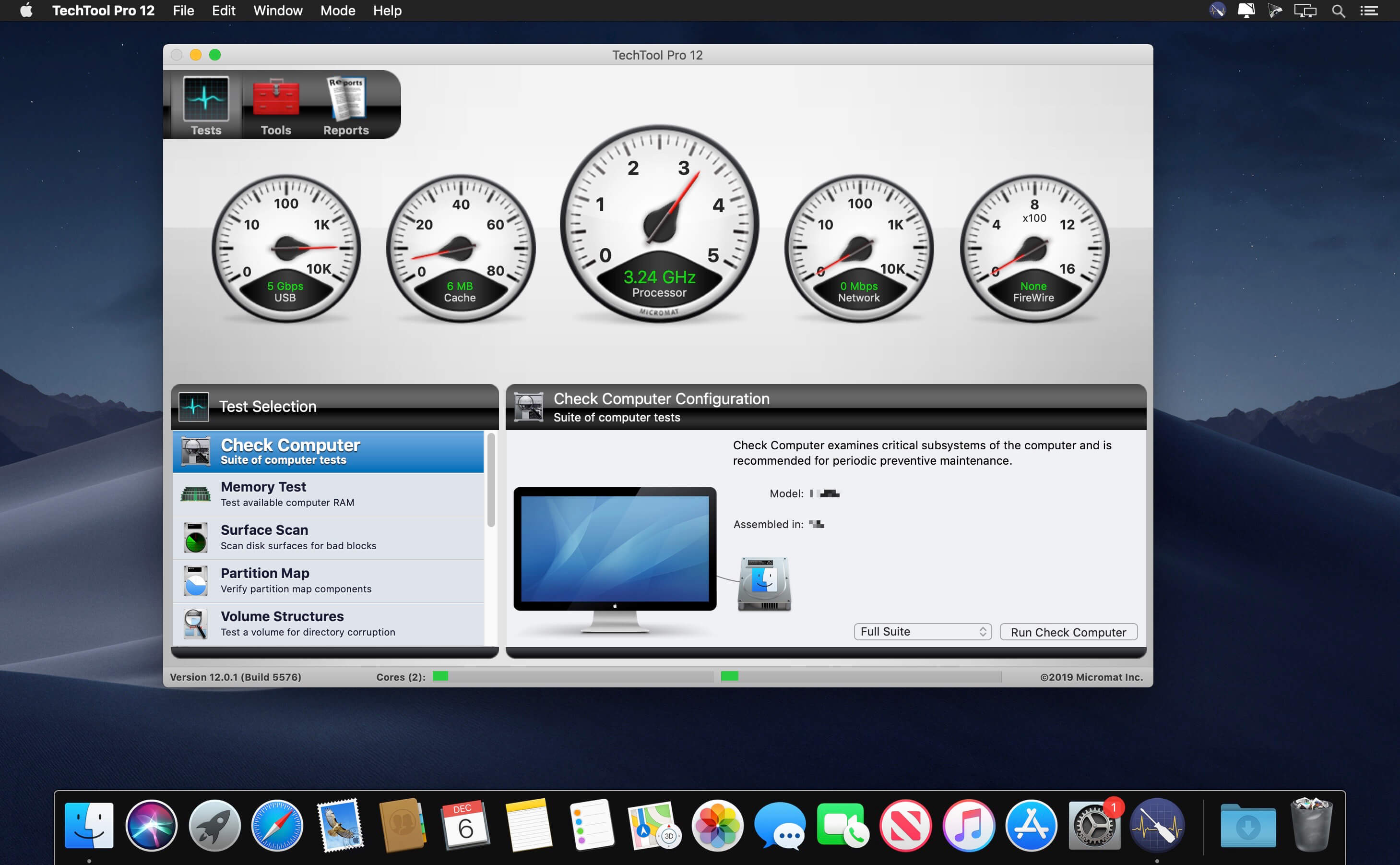Open Calendar showing Dec 6 in Dock

465,825
